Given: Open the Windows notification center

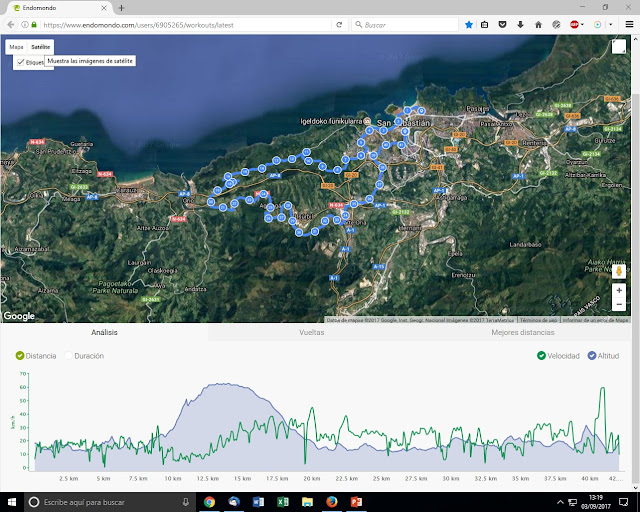Looking at the screenshot, I should pos(623,502).
